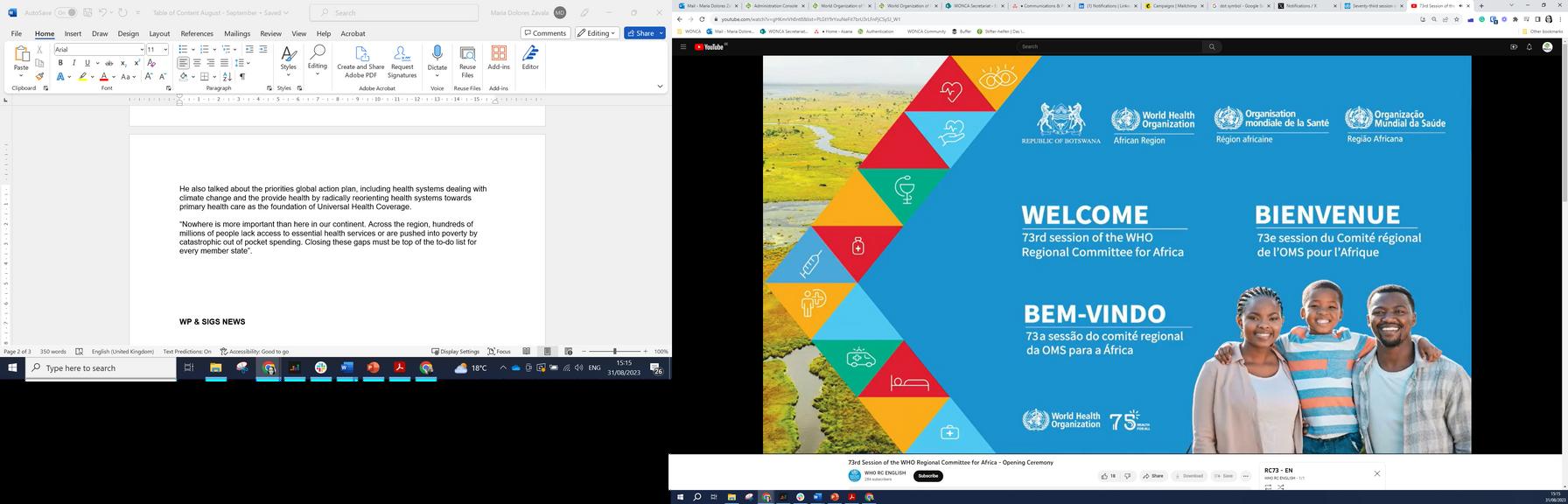Toggle Subscript formatting
Screen dimensions: 1568x504
point(123,63)
